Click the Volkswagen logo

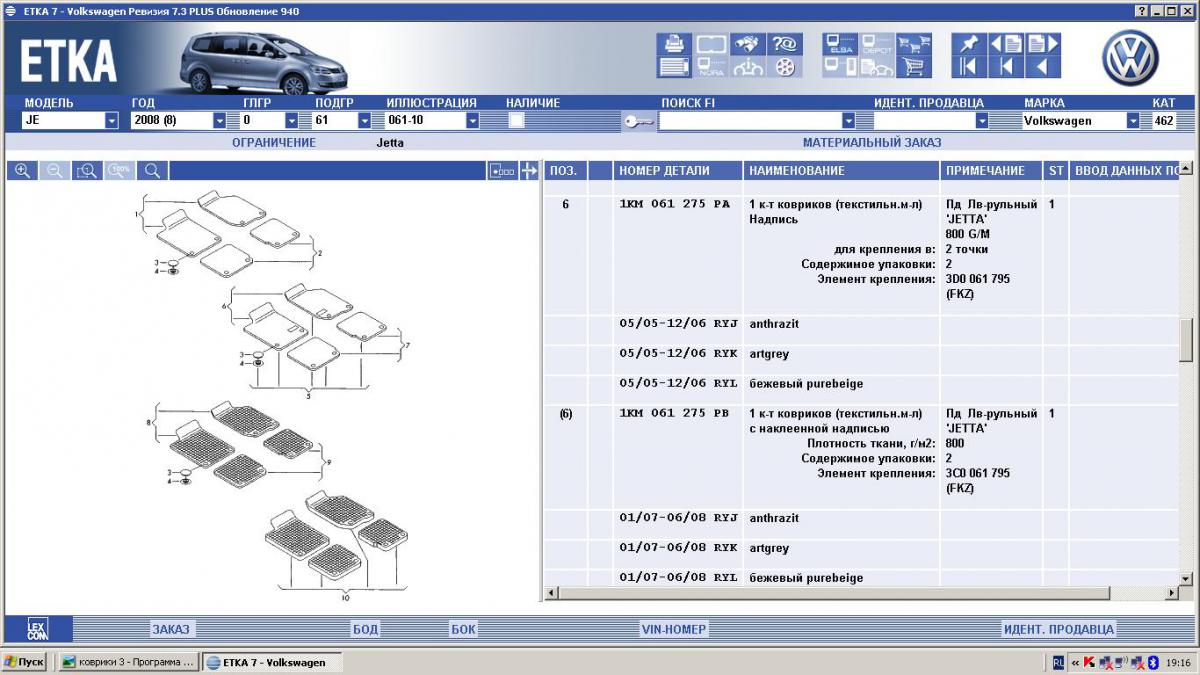pyautogui.click(x=1130, y=57)
